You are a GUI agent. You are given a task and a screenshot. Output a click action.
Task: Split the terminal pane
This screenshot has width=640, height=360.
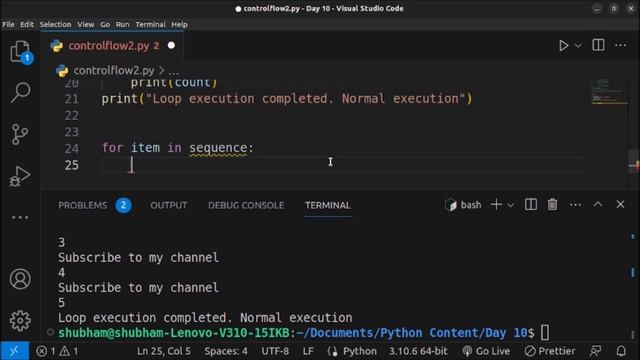point(531,204)
